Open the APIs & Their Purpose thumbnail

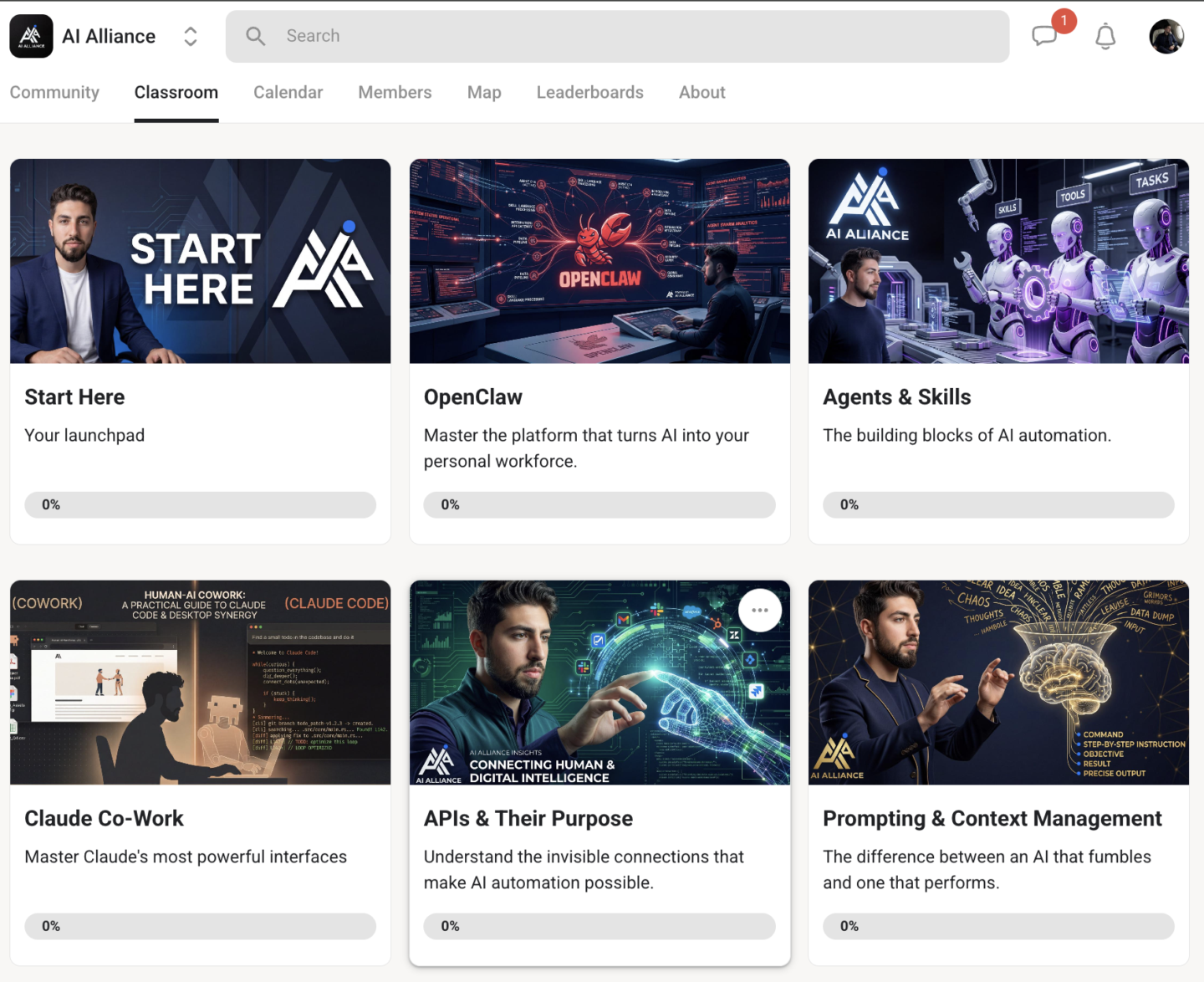pos(599,683)
